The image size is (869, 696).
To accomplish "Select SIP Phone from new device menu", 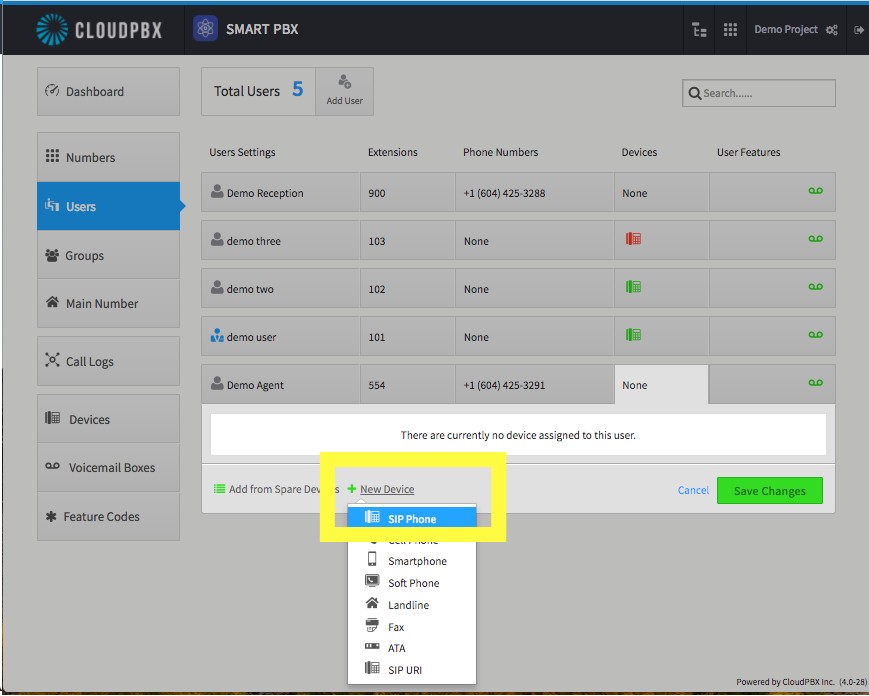I will pyautogui.click(x=412, y=518).
